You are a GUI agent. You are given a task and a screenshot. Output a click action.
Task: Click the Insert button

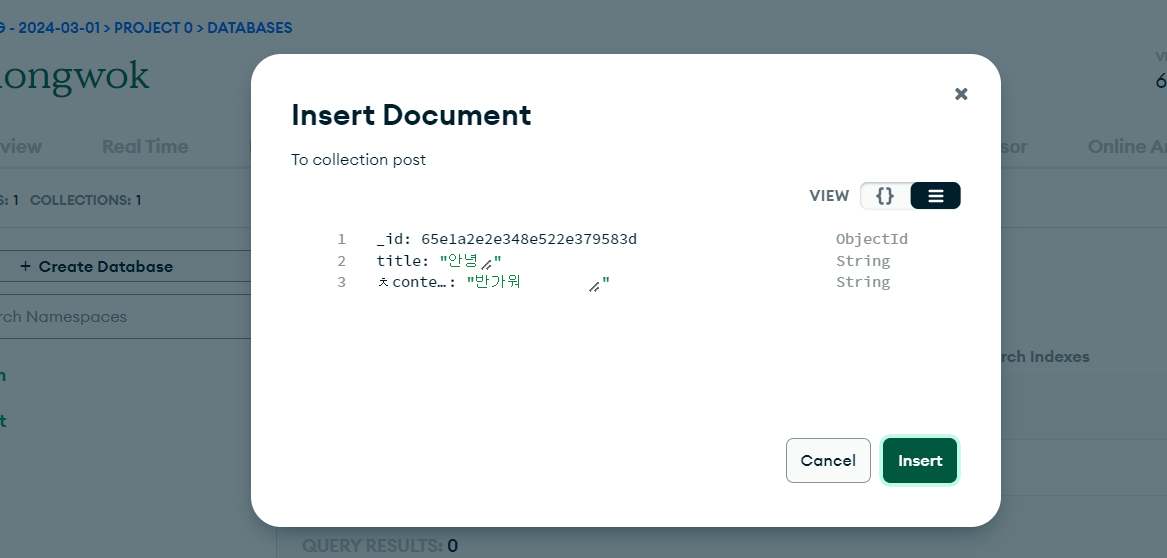click(x=920, y=461)
